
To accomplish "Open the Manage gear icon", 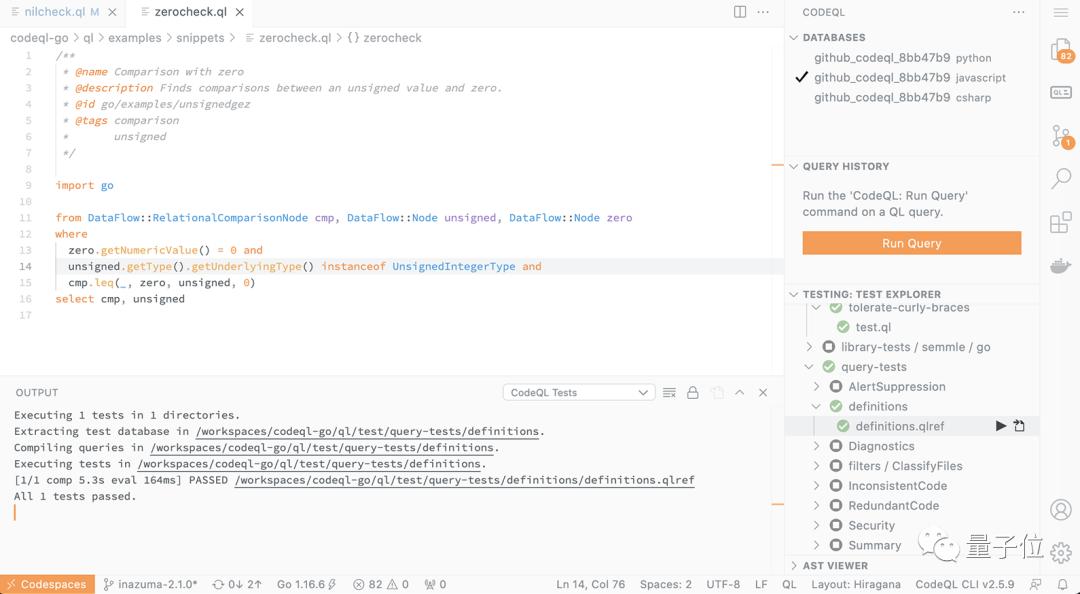I will [x=1061, y=552].
